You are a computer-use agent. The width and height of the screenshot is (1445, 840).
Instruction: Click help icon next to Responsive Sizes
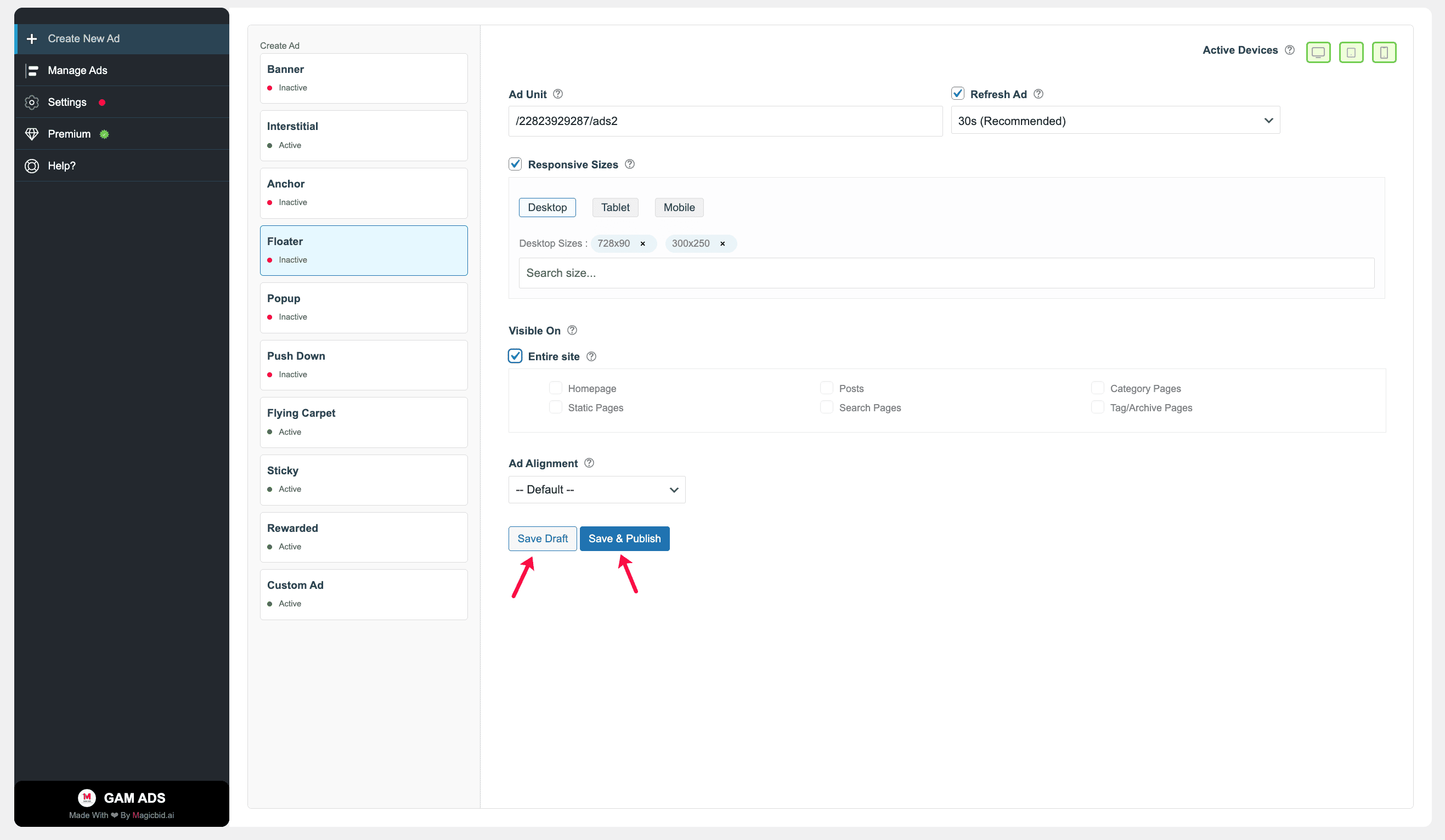pos(630,164)
